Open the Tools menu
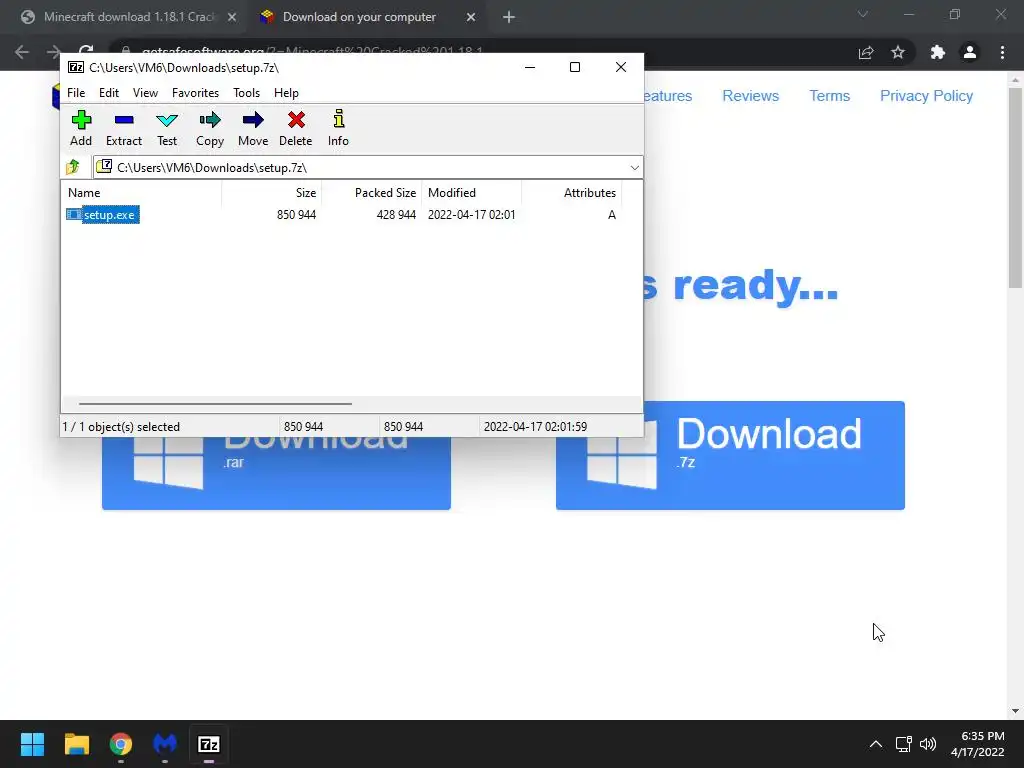 tap(246, 93)
